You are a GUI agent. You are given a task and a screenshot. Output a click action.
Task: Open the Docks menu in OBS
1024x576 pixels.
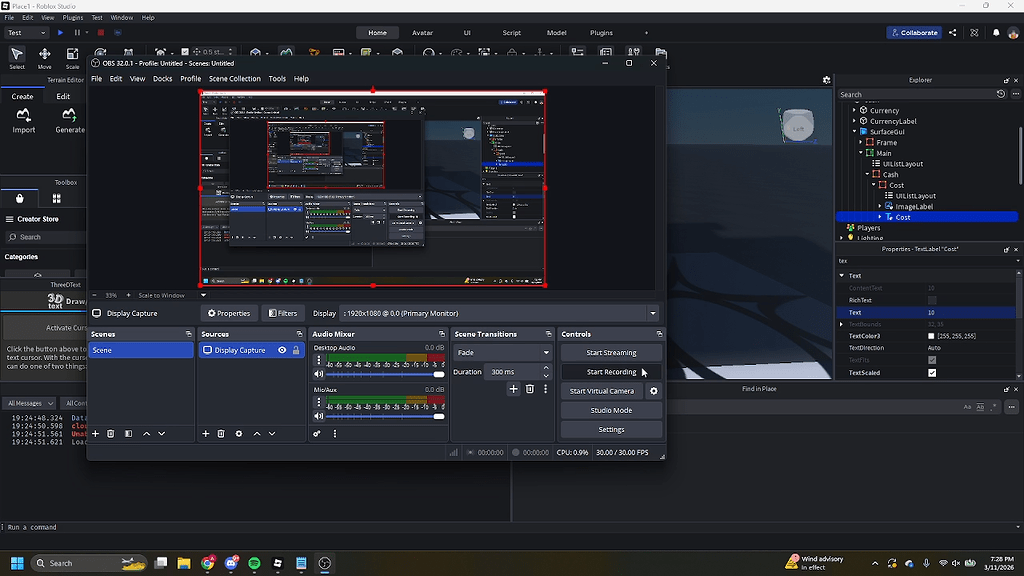point(163,79)
